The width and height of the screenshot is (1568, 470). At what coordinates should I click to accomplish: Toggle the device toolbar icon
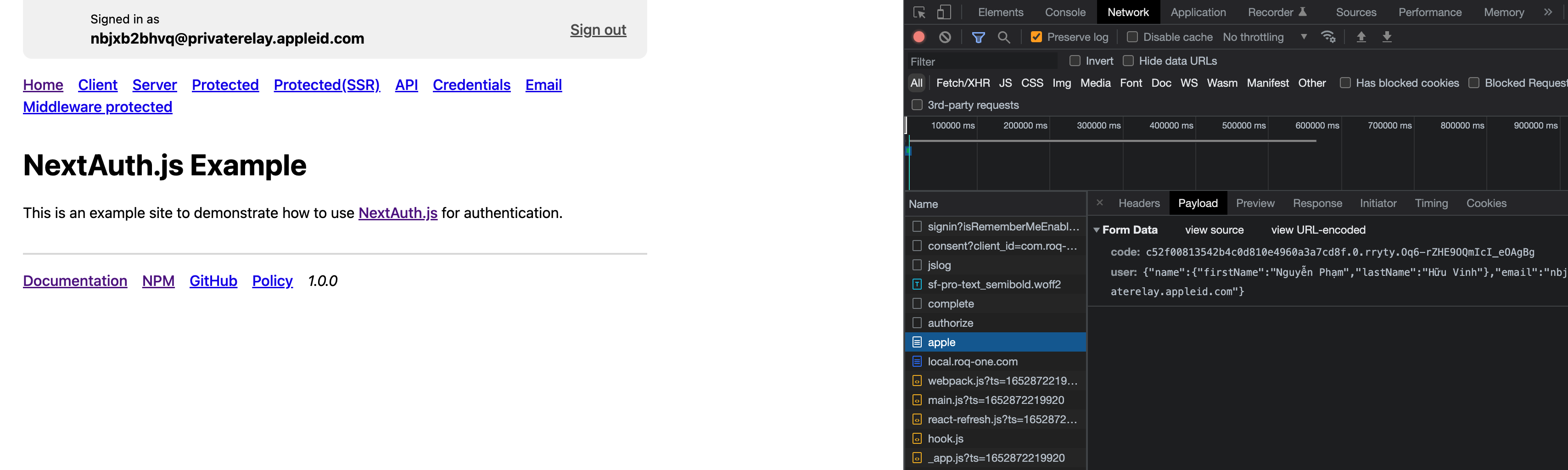tap(943, 12)
